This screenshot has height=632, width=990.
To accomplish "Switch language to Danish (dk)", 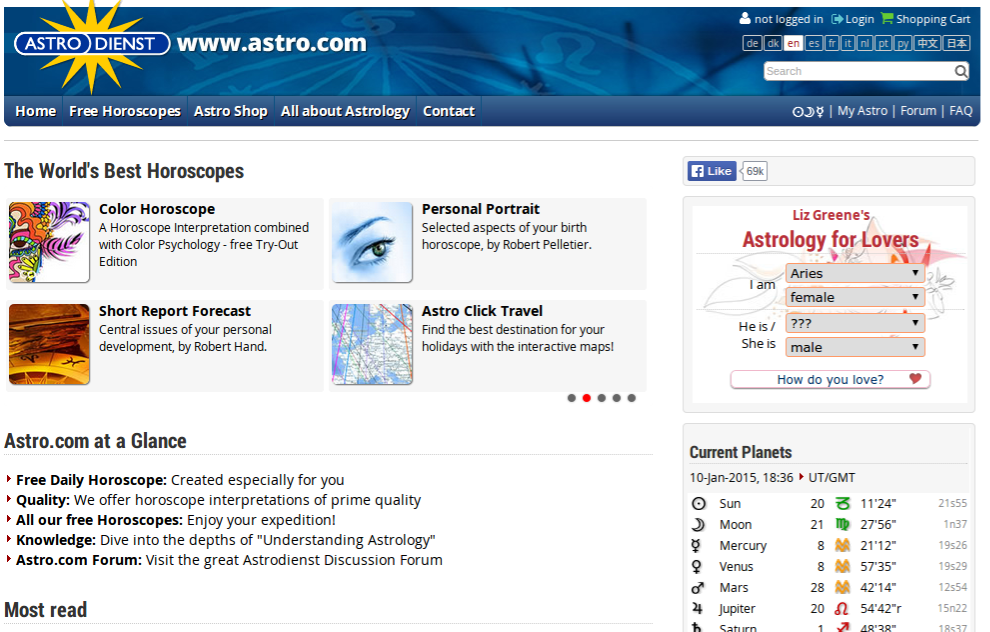I will point(773,44).
